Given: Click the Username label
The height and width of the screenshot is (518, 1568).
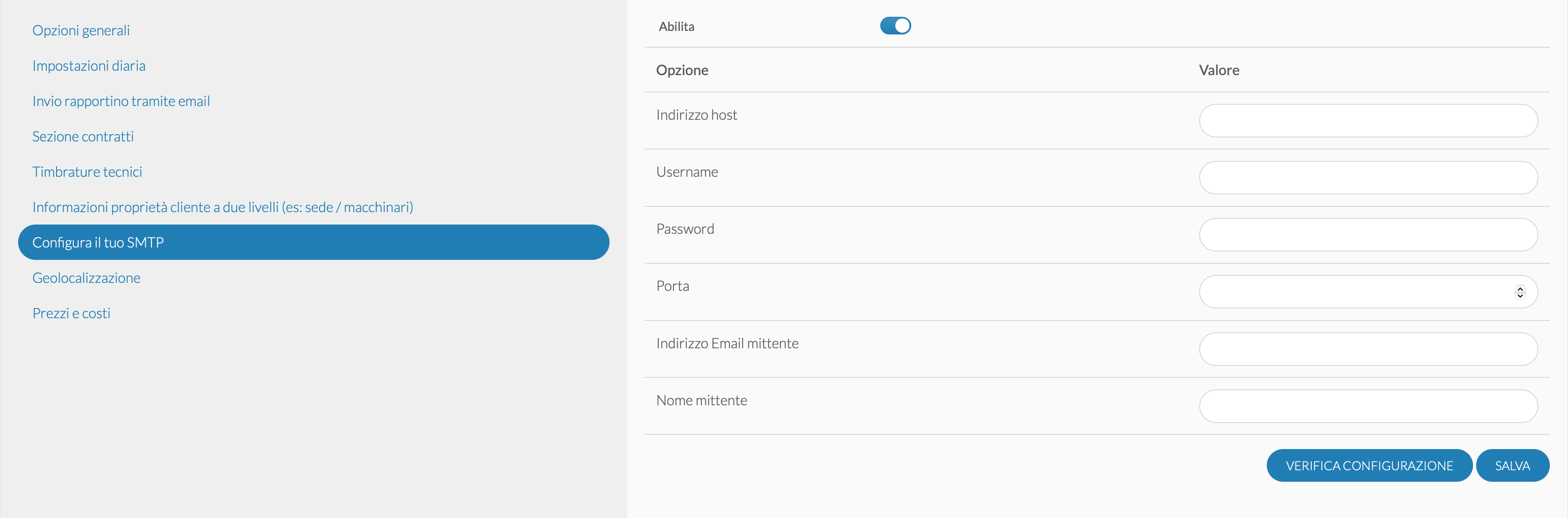Looking at the screenshot, I should (x=687, y=172).
